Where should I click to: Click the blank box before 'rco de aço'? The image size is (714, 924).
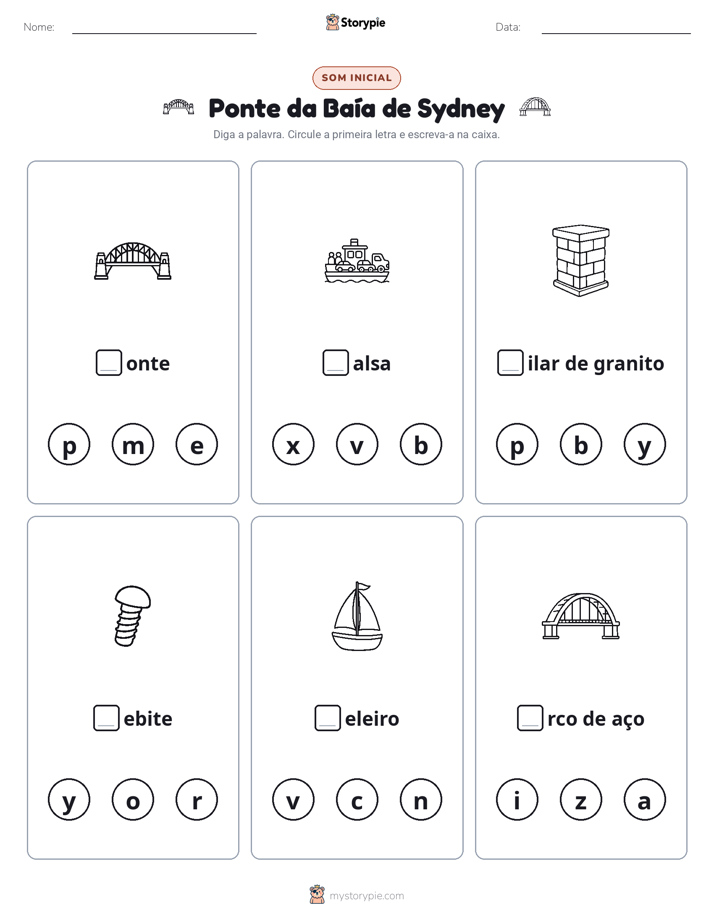[x=530, y=718]
